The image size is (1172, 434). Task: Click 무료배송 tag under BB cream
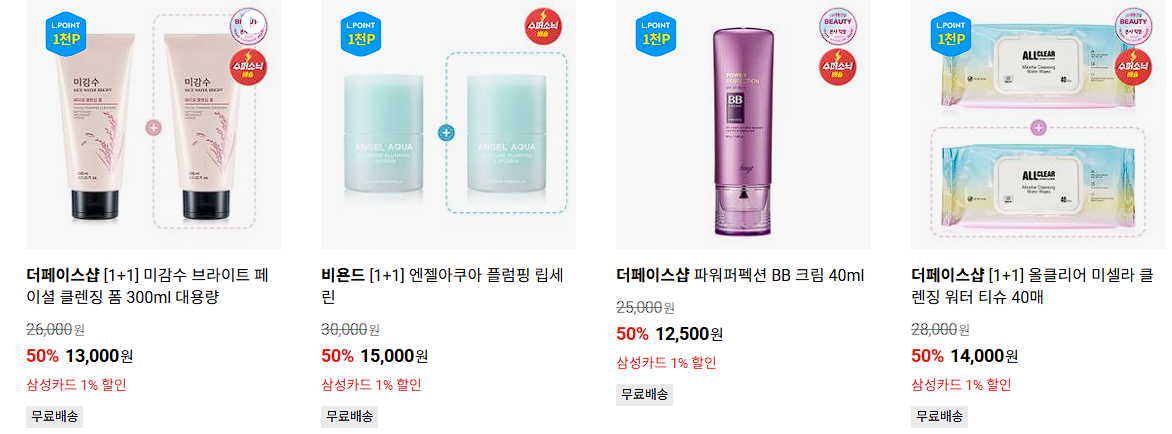tap(644, 394)
